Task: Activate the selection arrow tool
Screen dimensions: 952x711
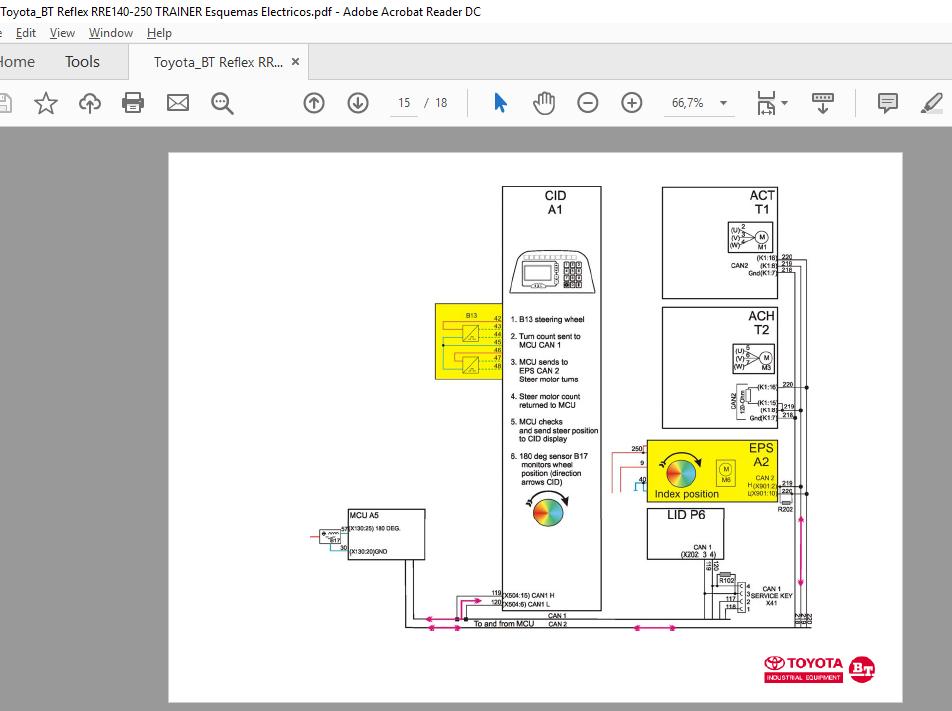Action: [501, 103]
